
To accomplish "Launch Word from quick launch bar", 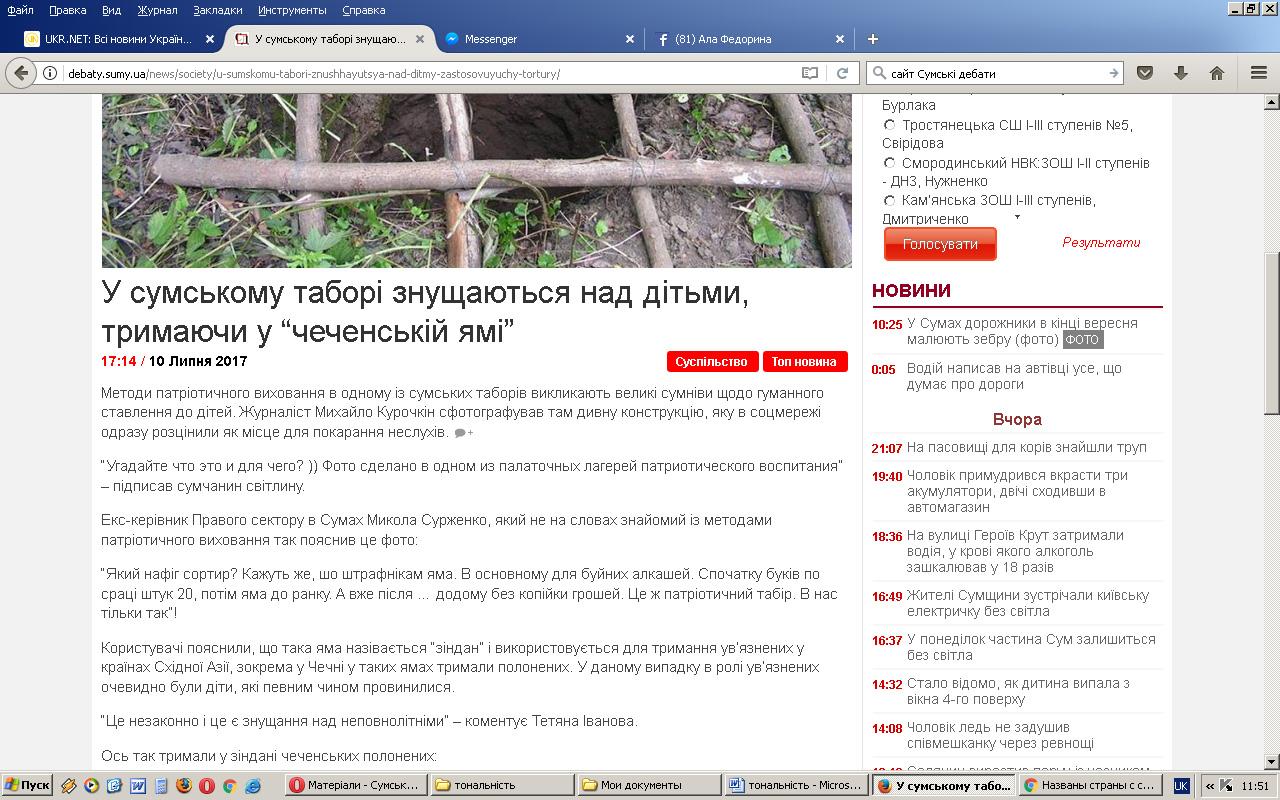I will (x=138, y=785).
